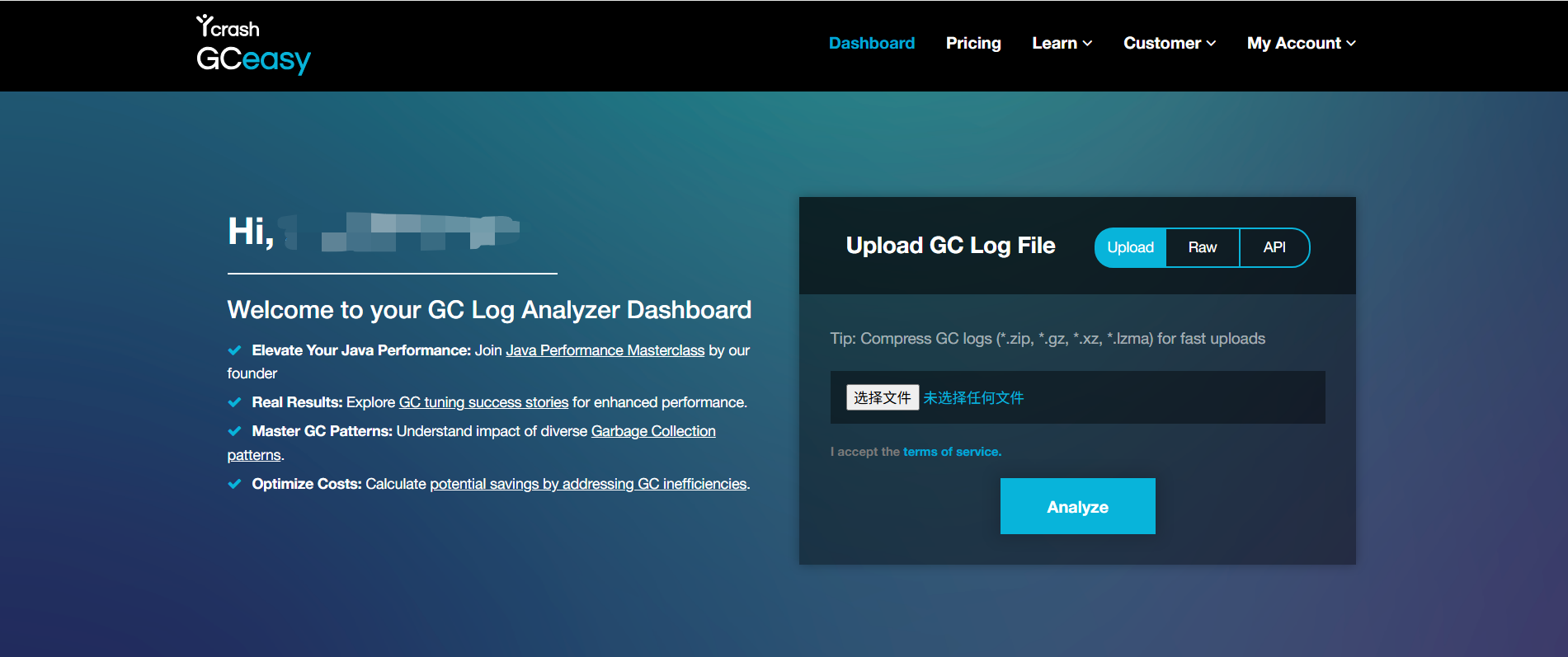Open GC tuning success stories link
The width and height of the screenshot is (1568, 657).
(483, 402)
